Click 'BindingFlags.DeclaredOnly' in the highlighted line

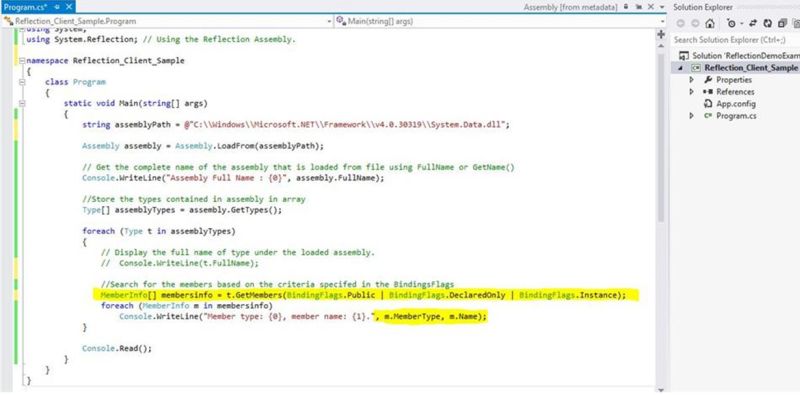[447, 295]
